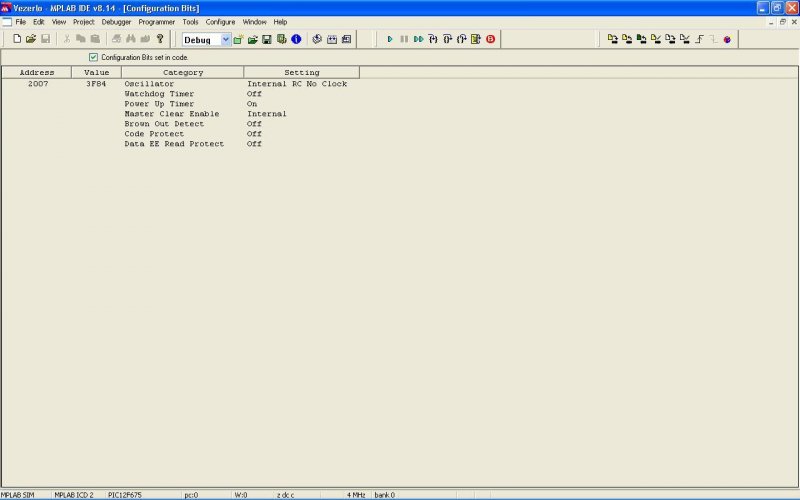Click the Verify target memory icon
800x500 pixels.
(x=656, y=39)
